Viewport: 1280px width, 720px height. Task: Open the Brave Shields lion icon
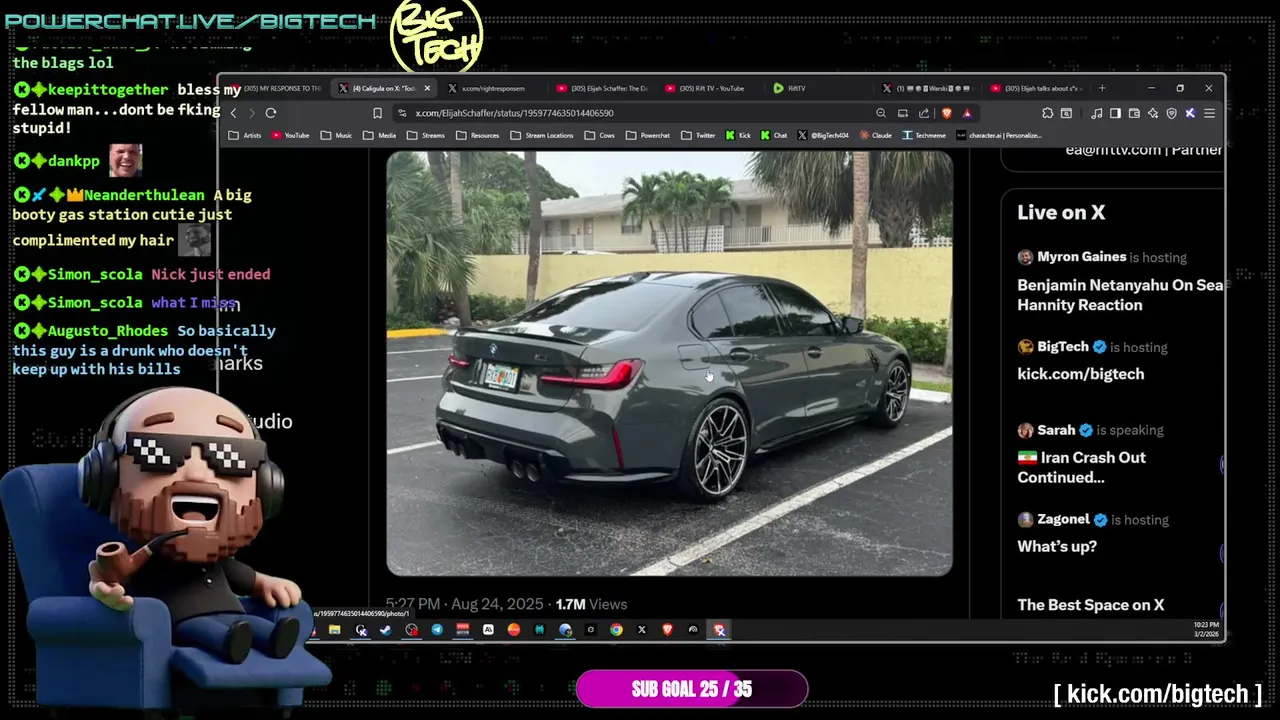[x=947, y=113]
